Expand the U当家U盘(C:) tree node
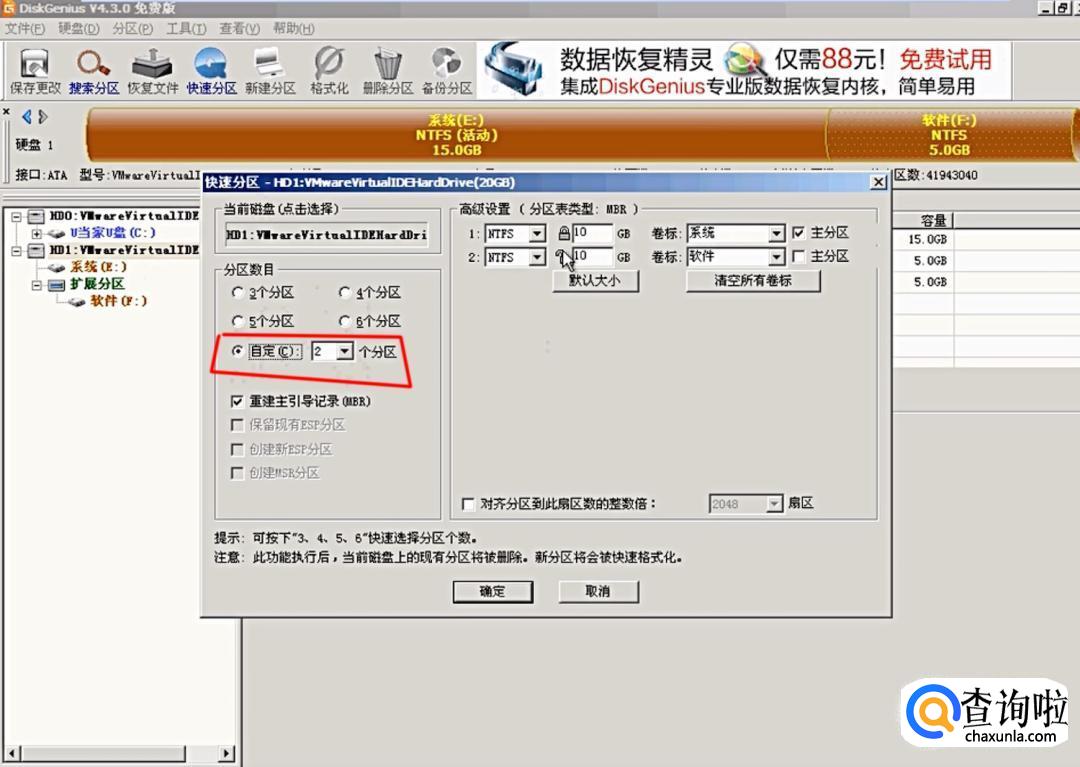This screenshot has width=1080, height=767. tap(36, 233)
